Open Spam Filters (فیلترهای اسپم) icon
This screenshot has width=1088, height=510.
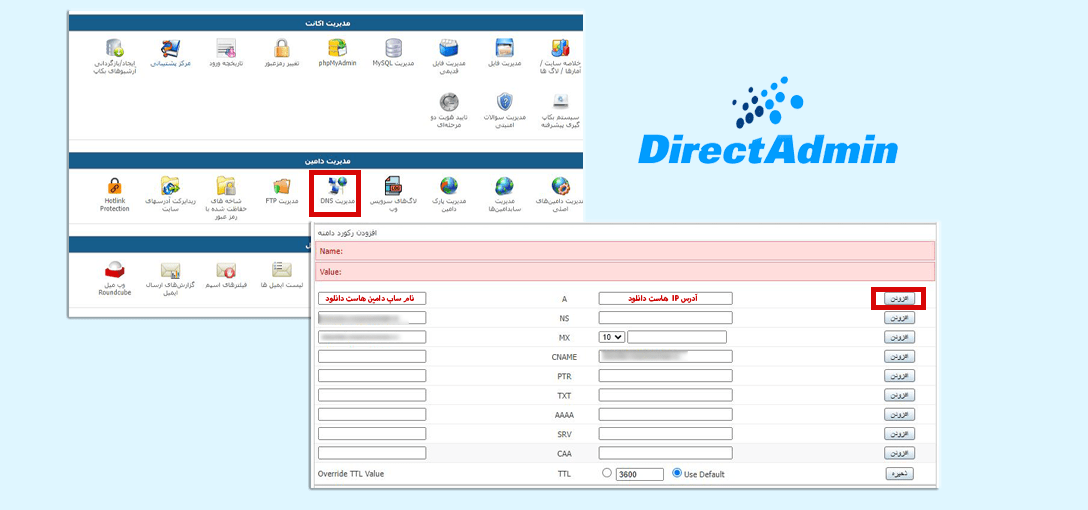pyautogui.click(x=226, y=270)
